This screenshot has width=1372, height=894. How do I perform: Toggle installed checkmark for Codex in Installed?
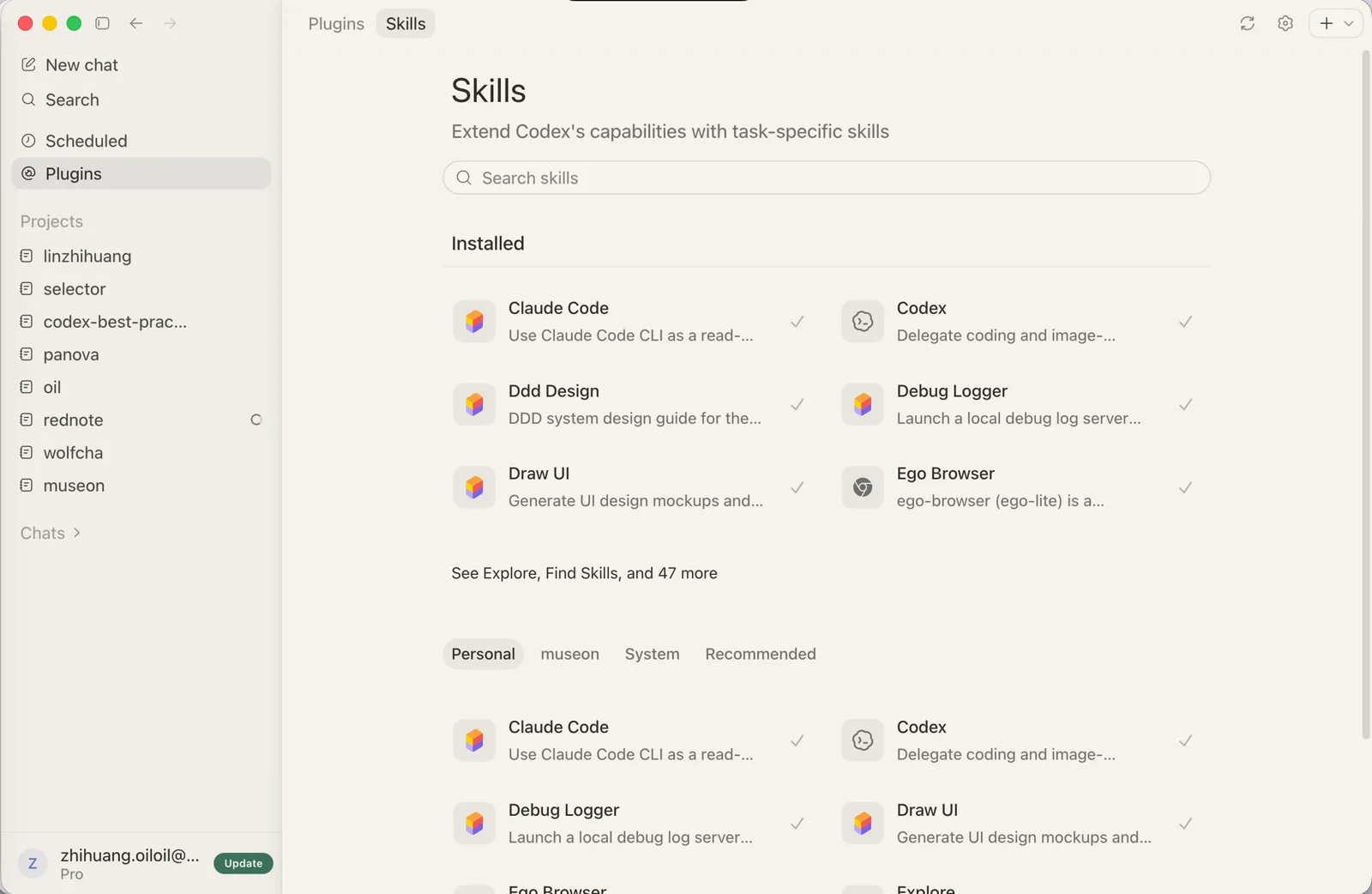[1186, 322]
